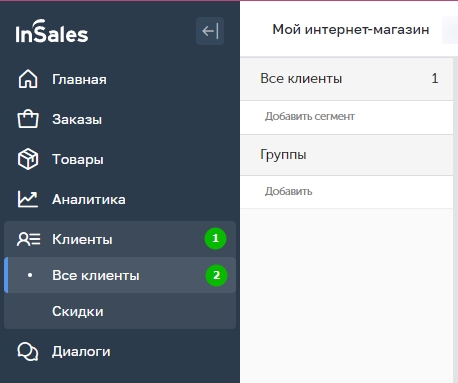Viewport: 458px width, 383px height.
Task: Collapse the Клиенты menu group
Action: click(120, 239)
